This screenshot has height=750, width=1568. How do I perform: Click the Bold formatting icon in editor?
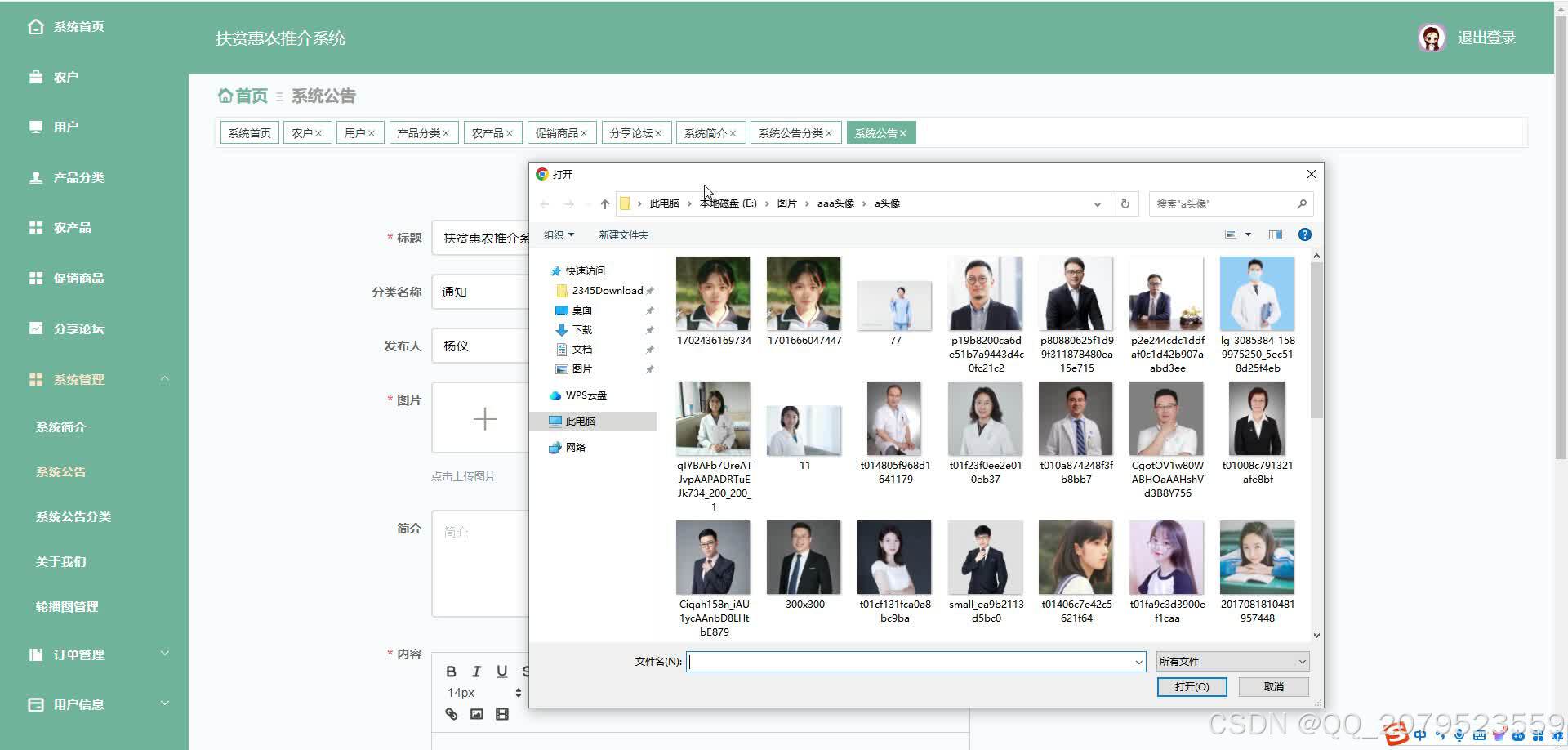(x=451, y=672)
